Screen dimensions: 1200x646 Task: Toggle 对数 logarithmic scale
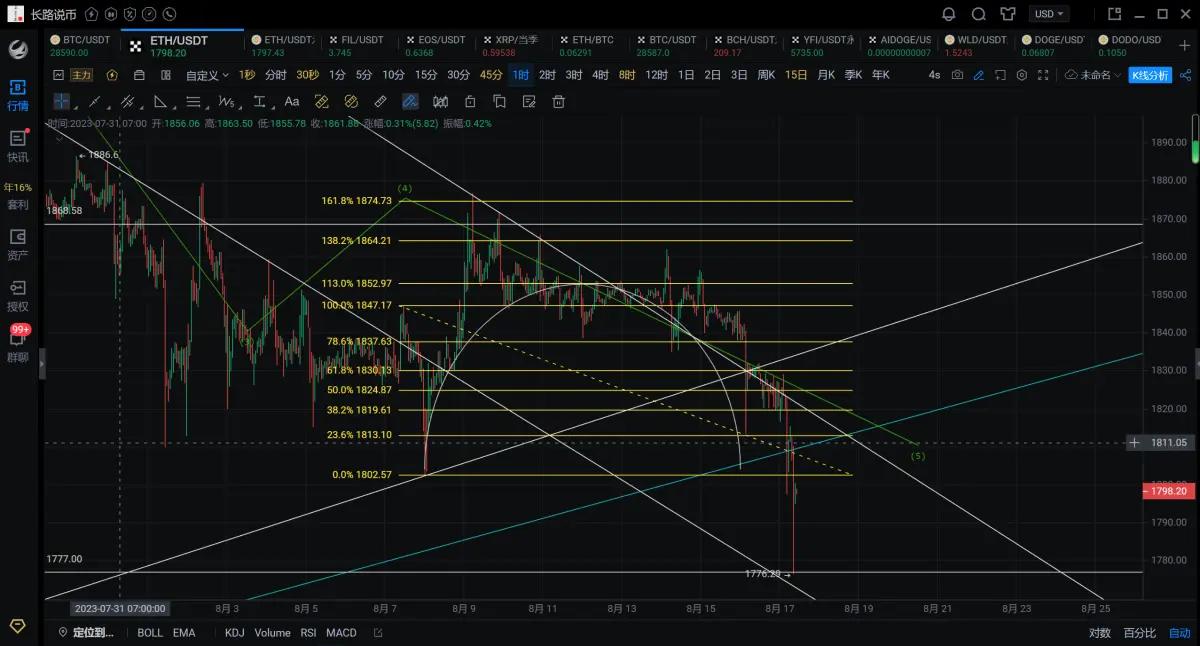1099,633
